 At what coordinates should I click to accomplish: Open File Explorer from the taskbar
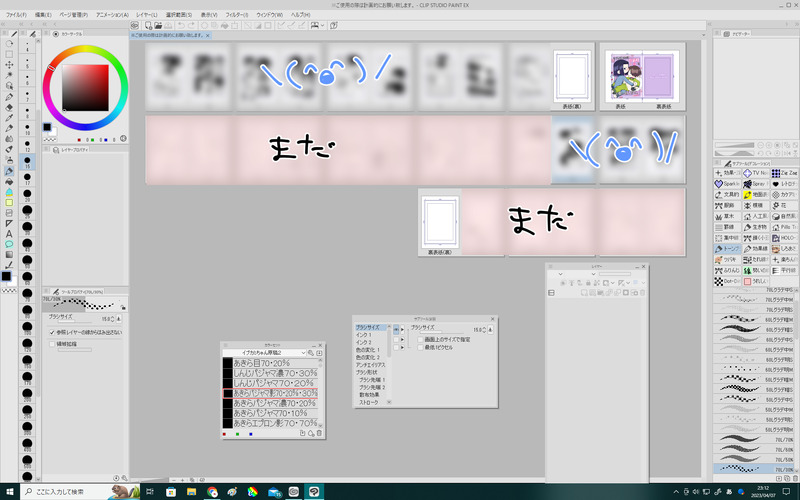tap(191, 492)
